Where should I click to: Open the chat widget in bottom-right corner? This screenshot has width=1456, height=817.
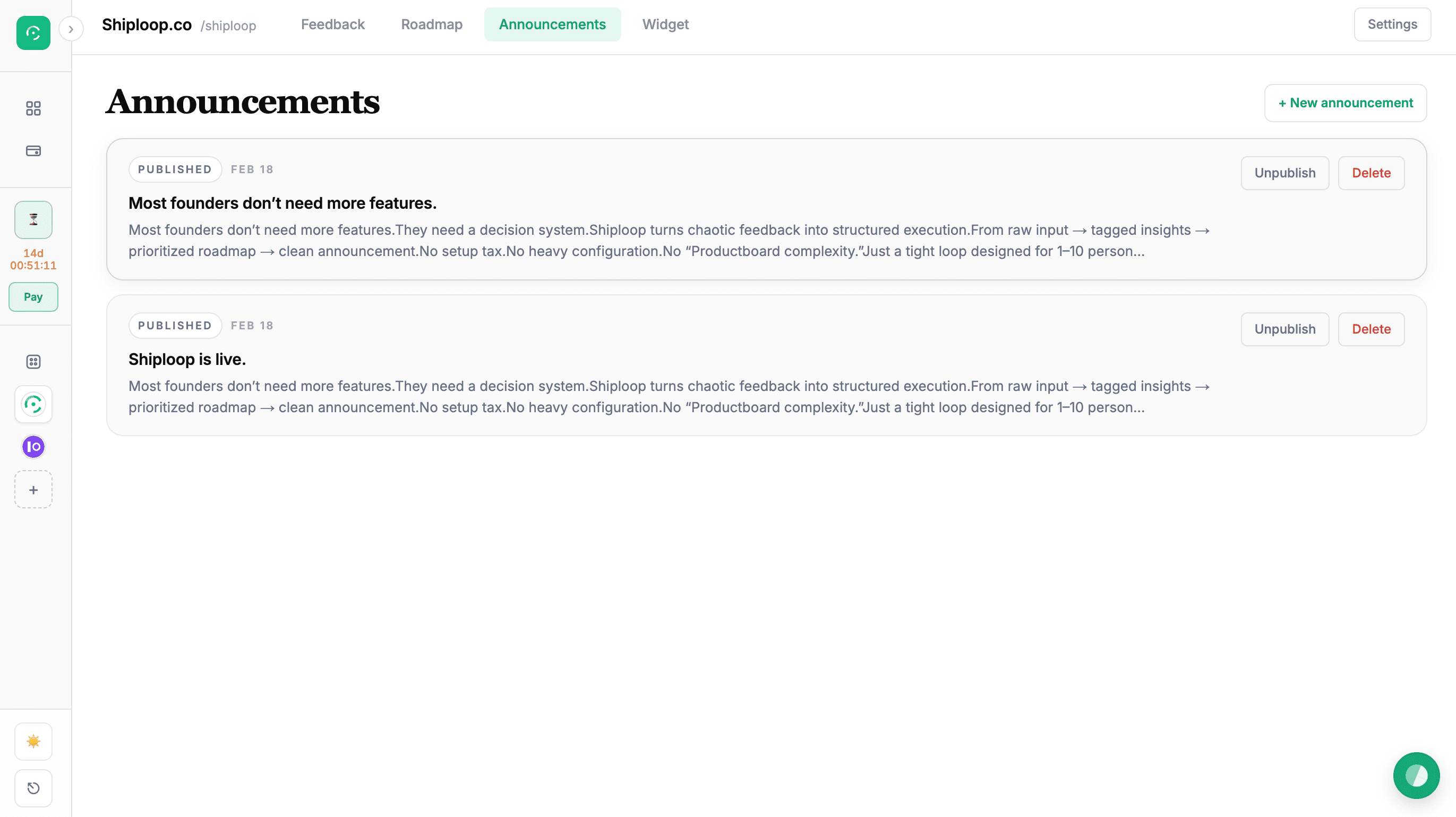pos(1416,775)
